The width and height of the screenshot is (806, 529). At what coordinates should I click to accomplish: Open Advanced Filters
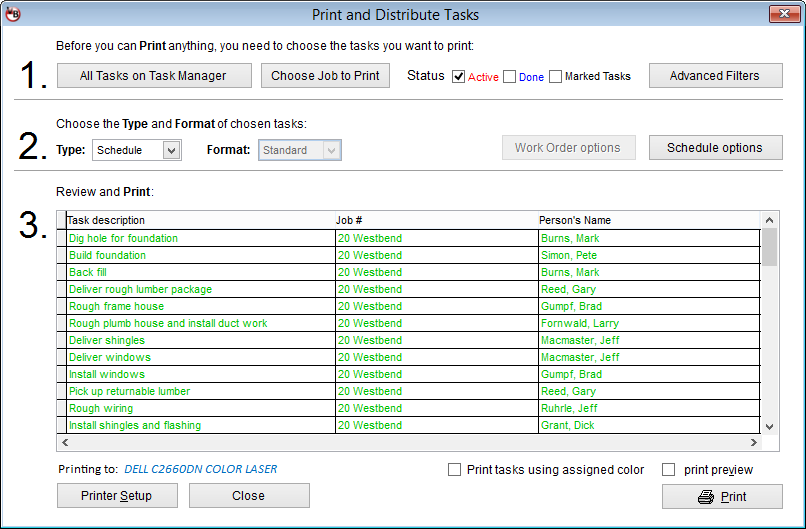pyautogui.click(x=714, y=76)
